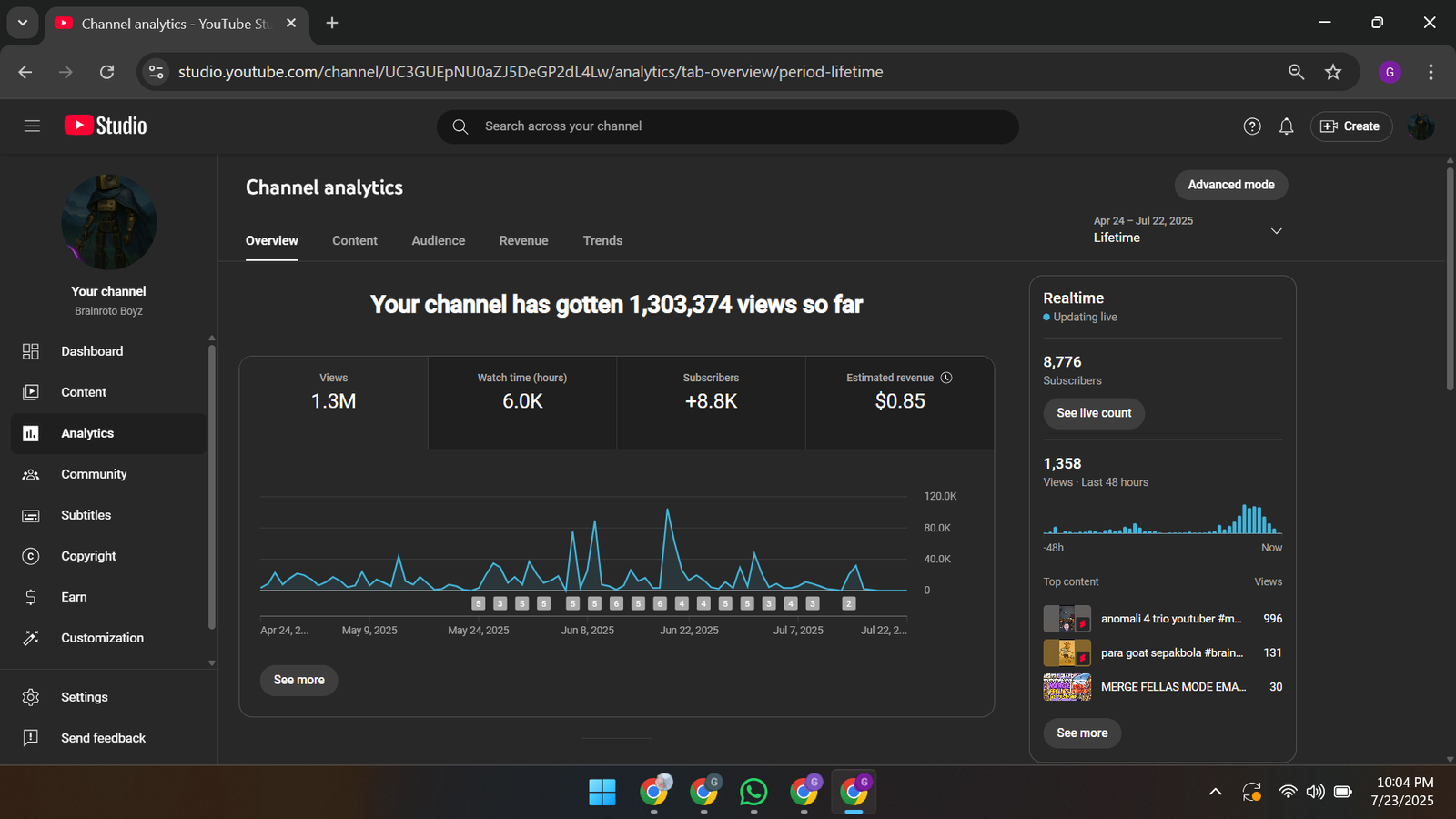Open Windows Start menu

point(602,792)
